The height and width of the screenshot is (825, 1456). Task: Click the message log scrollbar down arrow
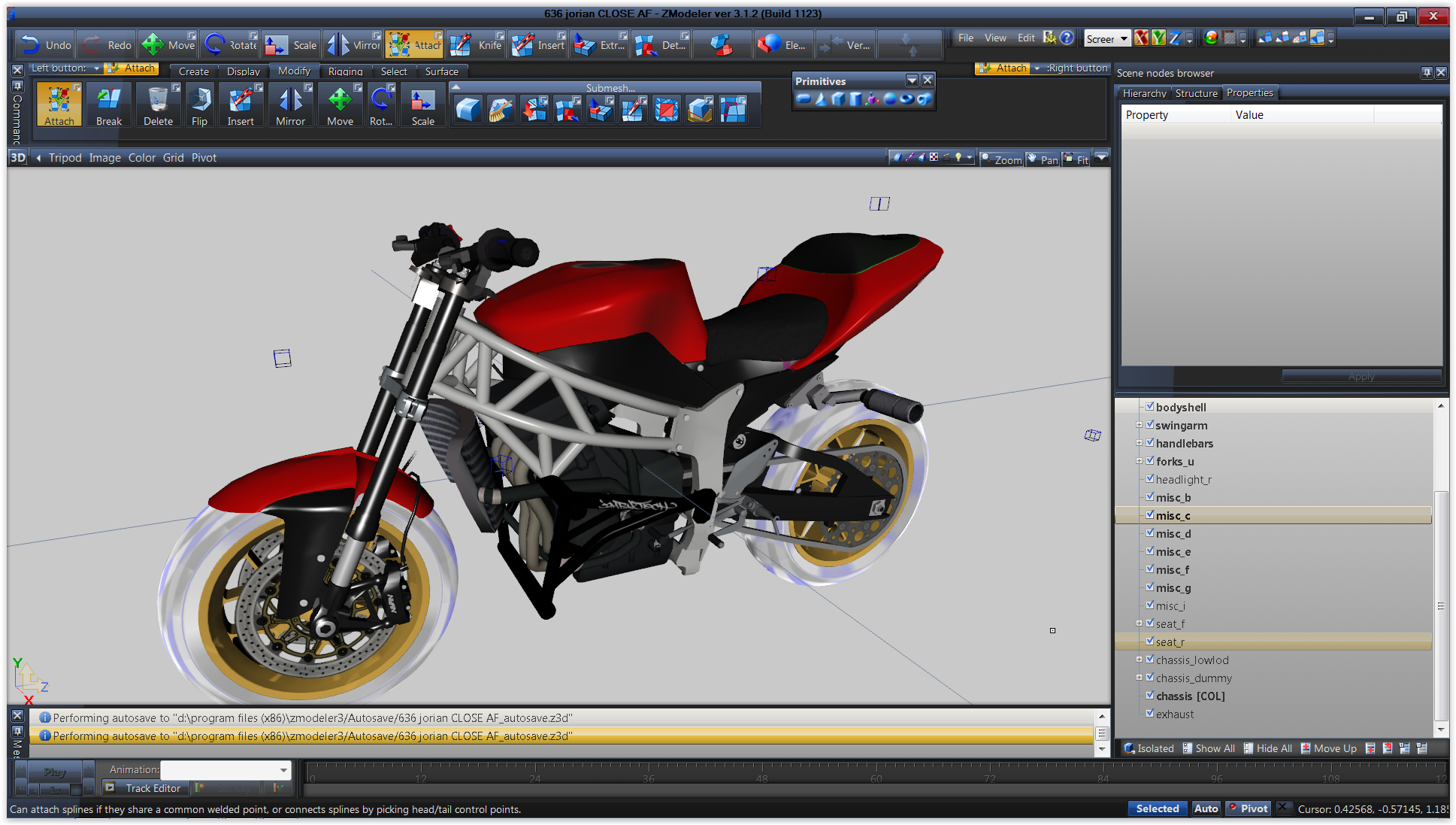(x=1102, y=749)
